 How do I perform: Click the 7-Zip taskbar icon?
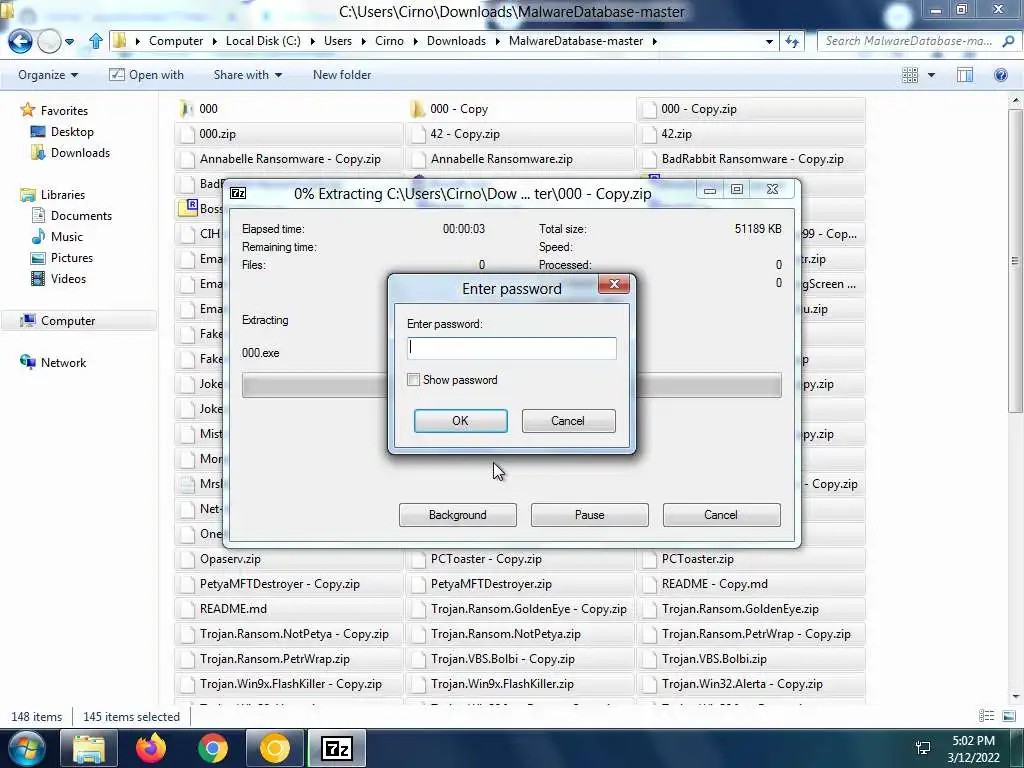337,748
